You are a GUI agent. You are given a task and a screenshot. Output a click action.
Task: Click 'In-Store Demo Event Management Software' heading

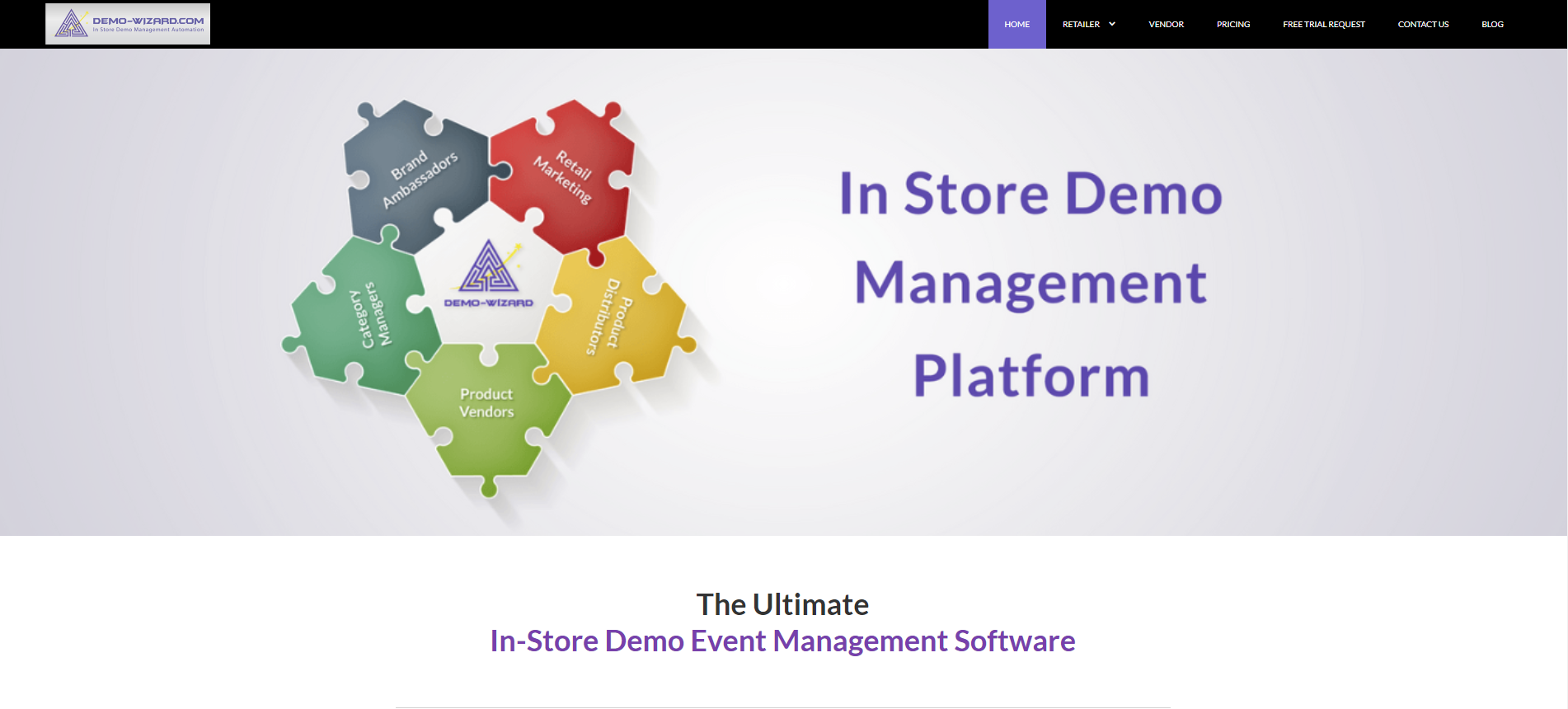(782, 641)
